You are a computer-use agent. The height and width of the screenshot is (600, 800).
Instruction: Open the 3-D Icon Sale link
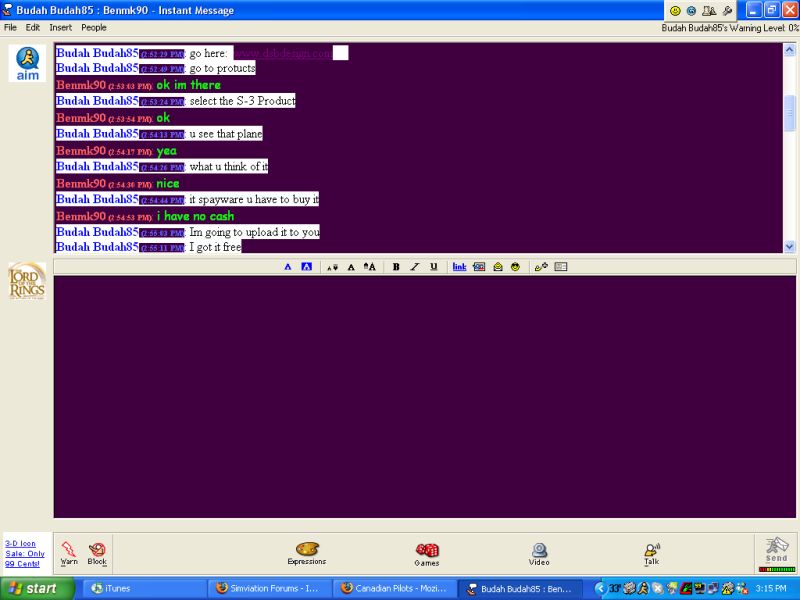point(23,553)
